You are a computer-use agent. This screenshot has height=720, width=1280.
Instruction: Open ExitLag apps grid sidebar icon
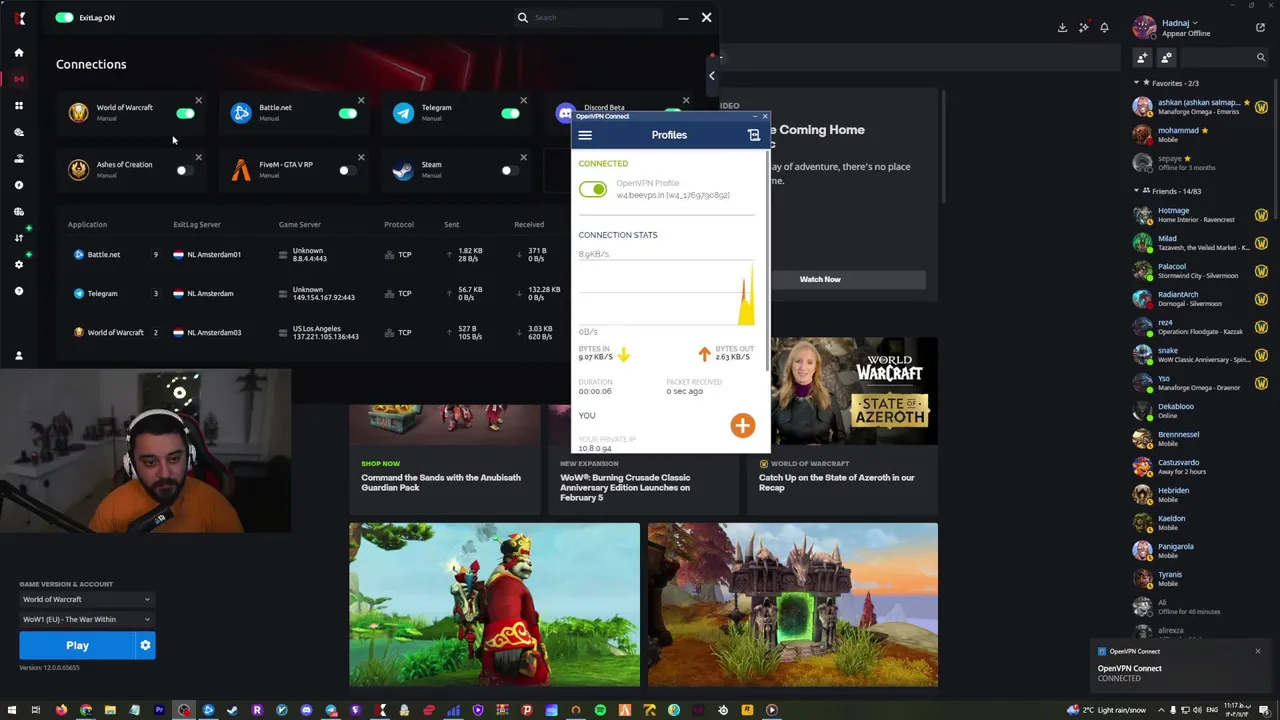(x=18, y=105)
